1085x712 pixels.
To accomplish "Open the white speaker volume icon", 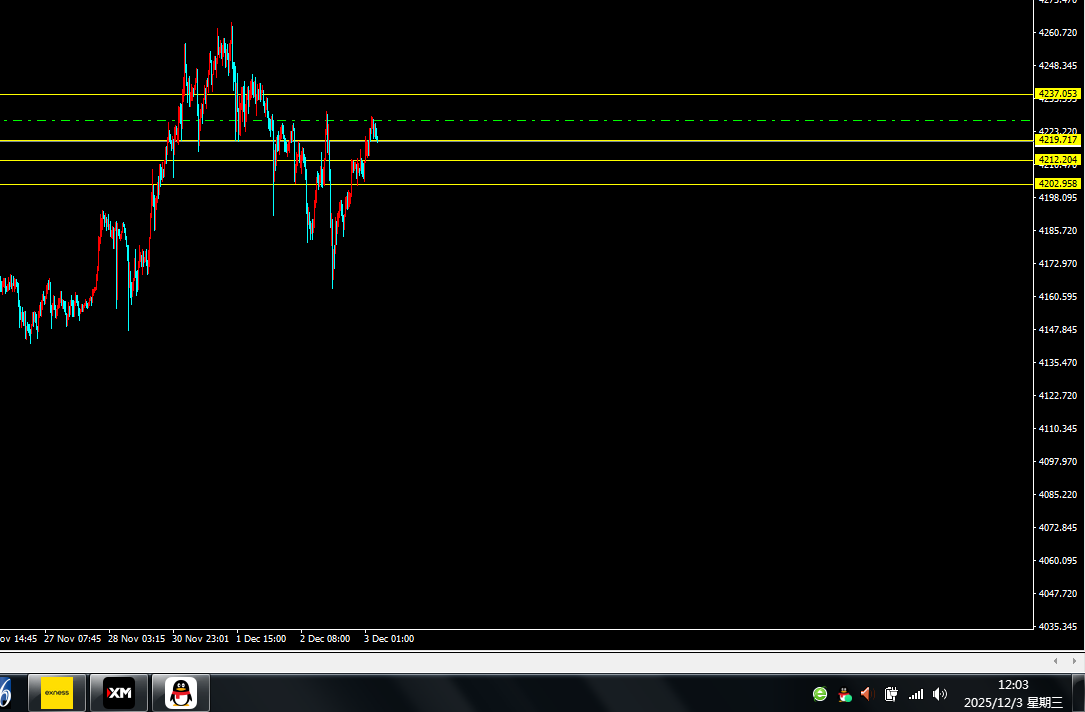I will pyautogui.click(x=940, y=694).
